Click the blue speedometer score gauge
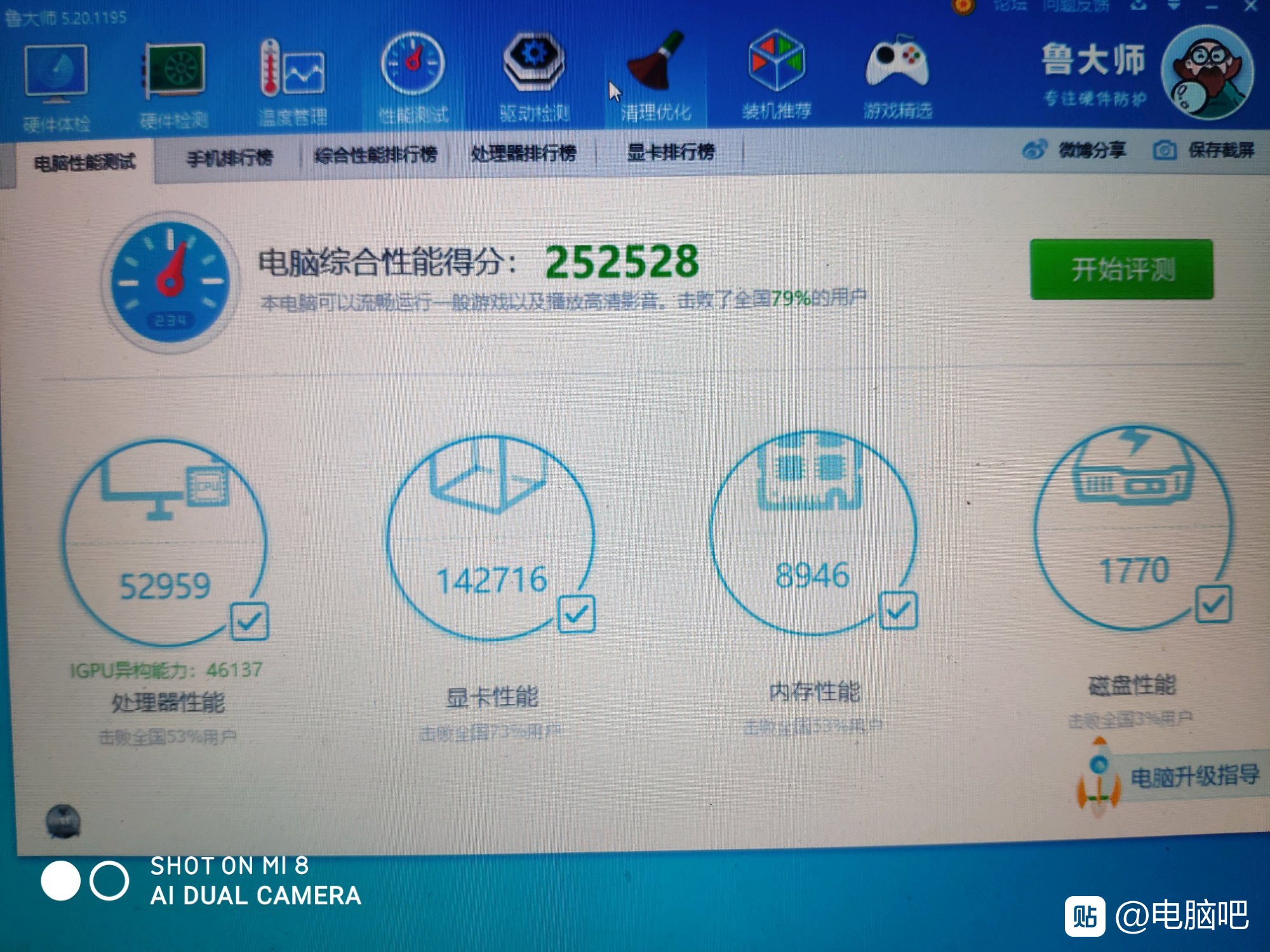1270x952 pixels. [x=170, y=282]
